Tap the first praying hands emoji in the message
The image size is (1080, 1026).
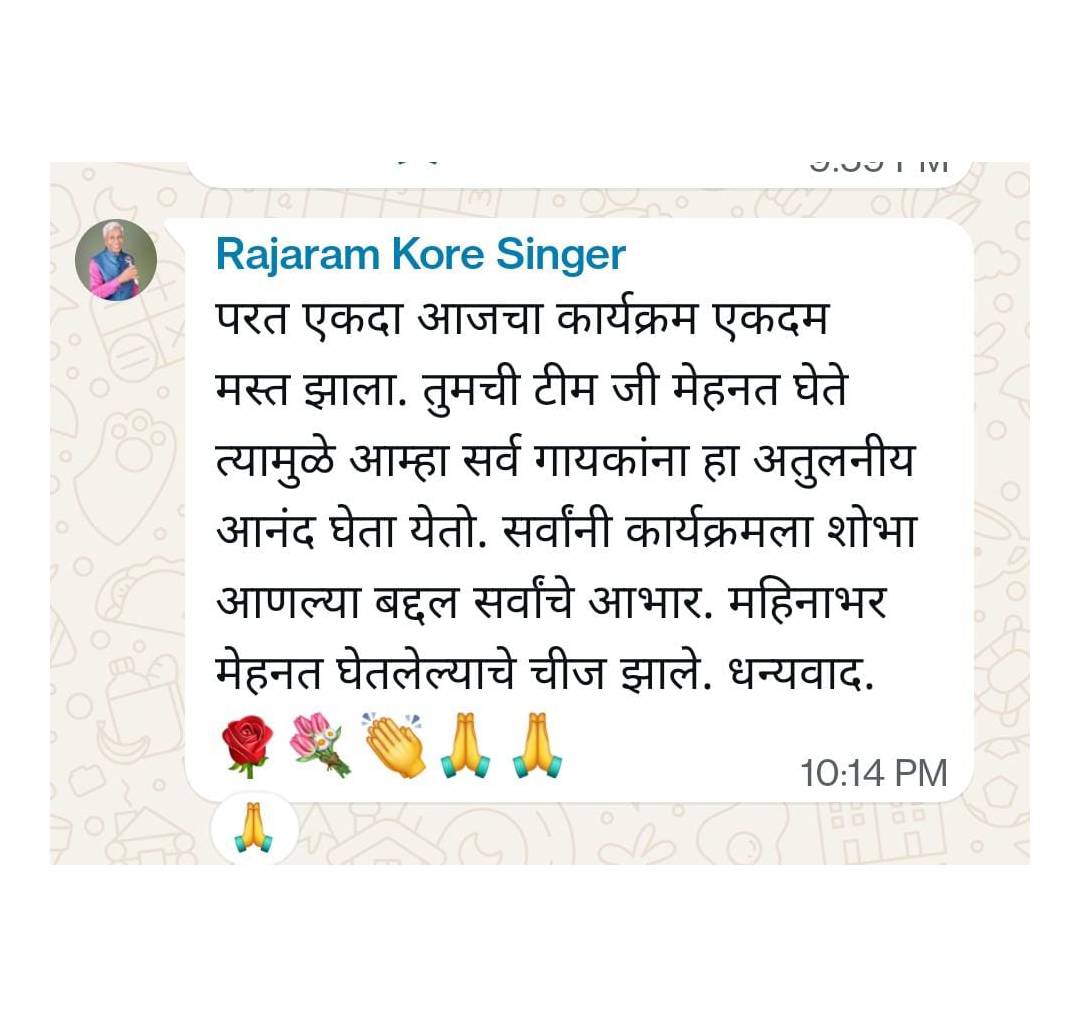click(x=466, y=747)
